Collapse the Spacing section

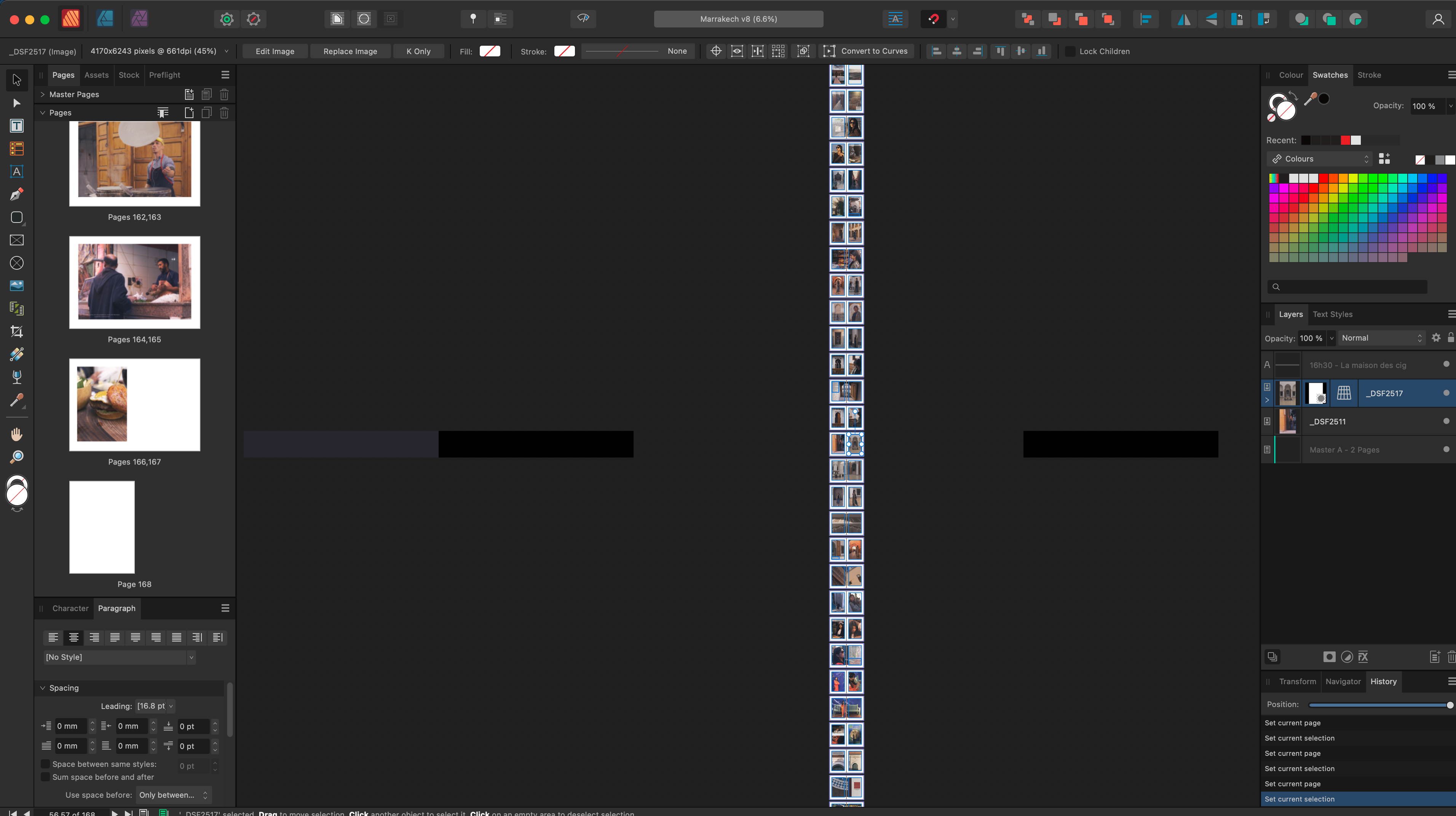click(42, 688)
